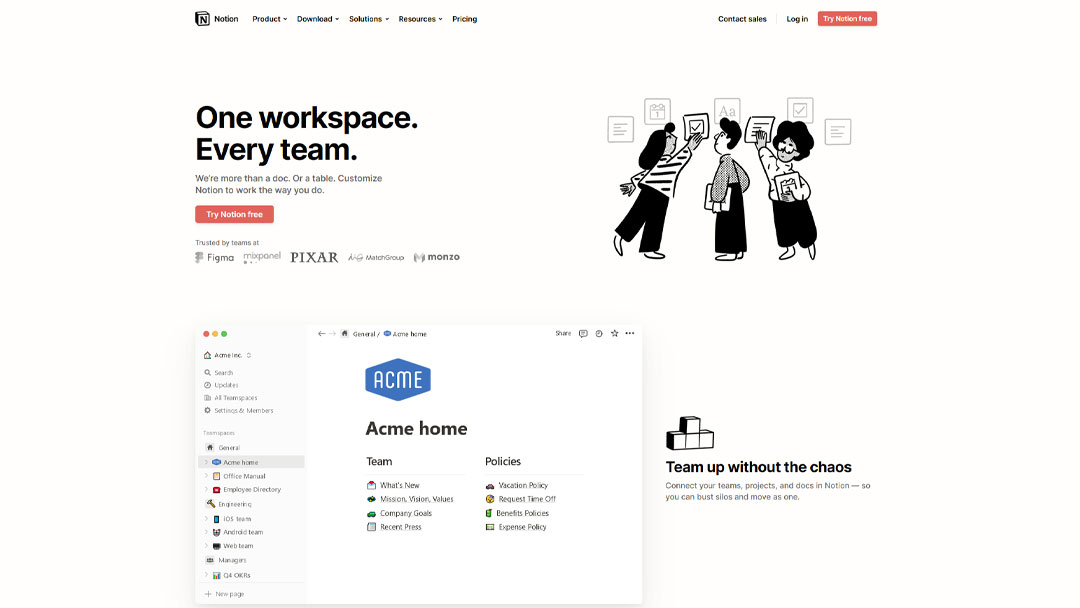Click the Policies column heading
Viewport: 1080px width, 608px height.
[503, 461]
